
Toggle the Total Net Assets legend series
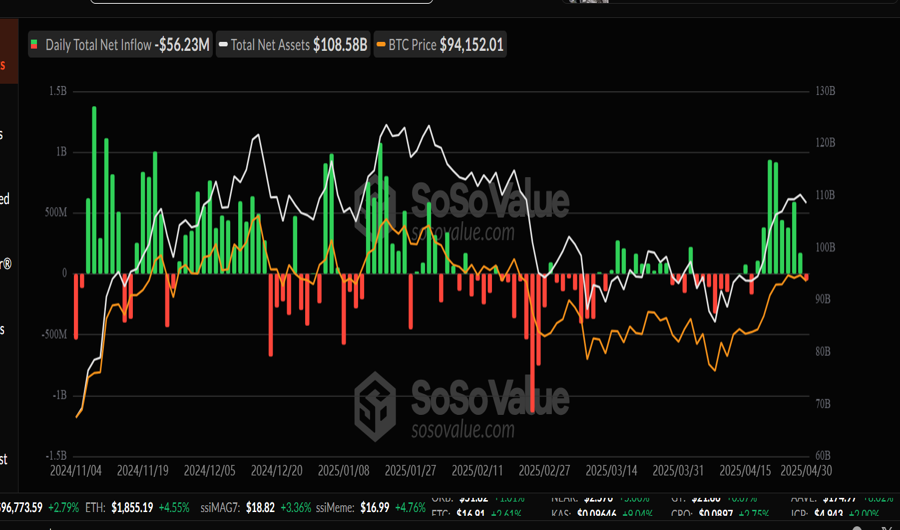pyautogui.click(x=293, y=45)
